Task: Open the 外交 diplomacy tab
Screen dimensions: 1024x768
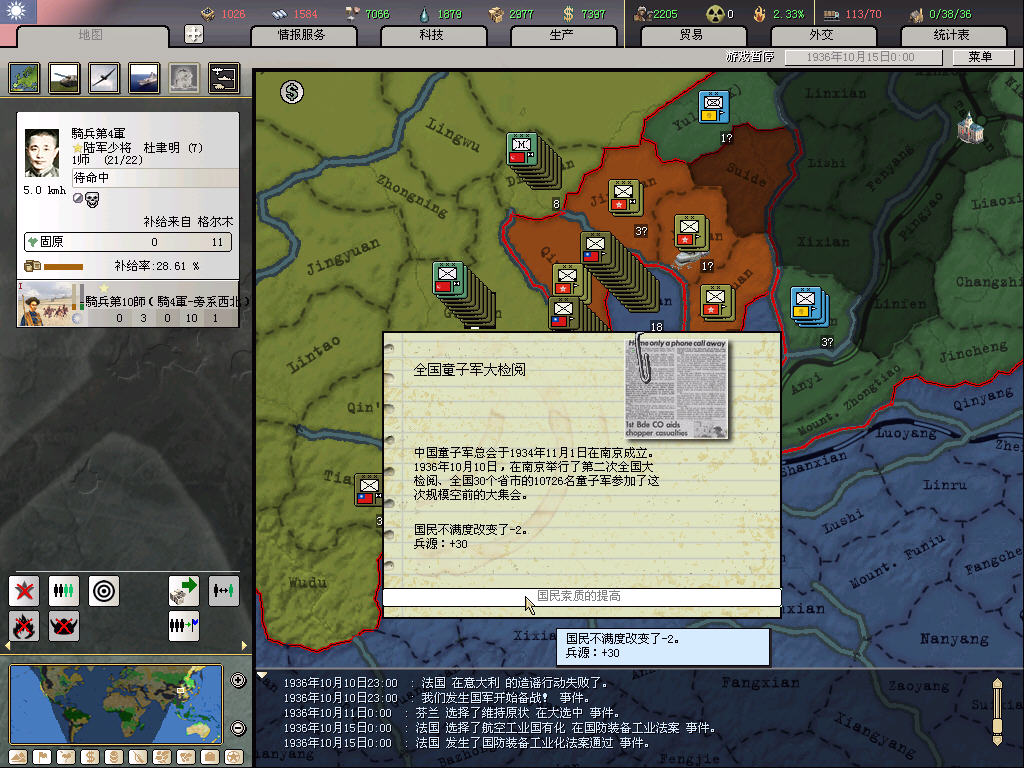Action: 820,35
